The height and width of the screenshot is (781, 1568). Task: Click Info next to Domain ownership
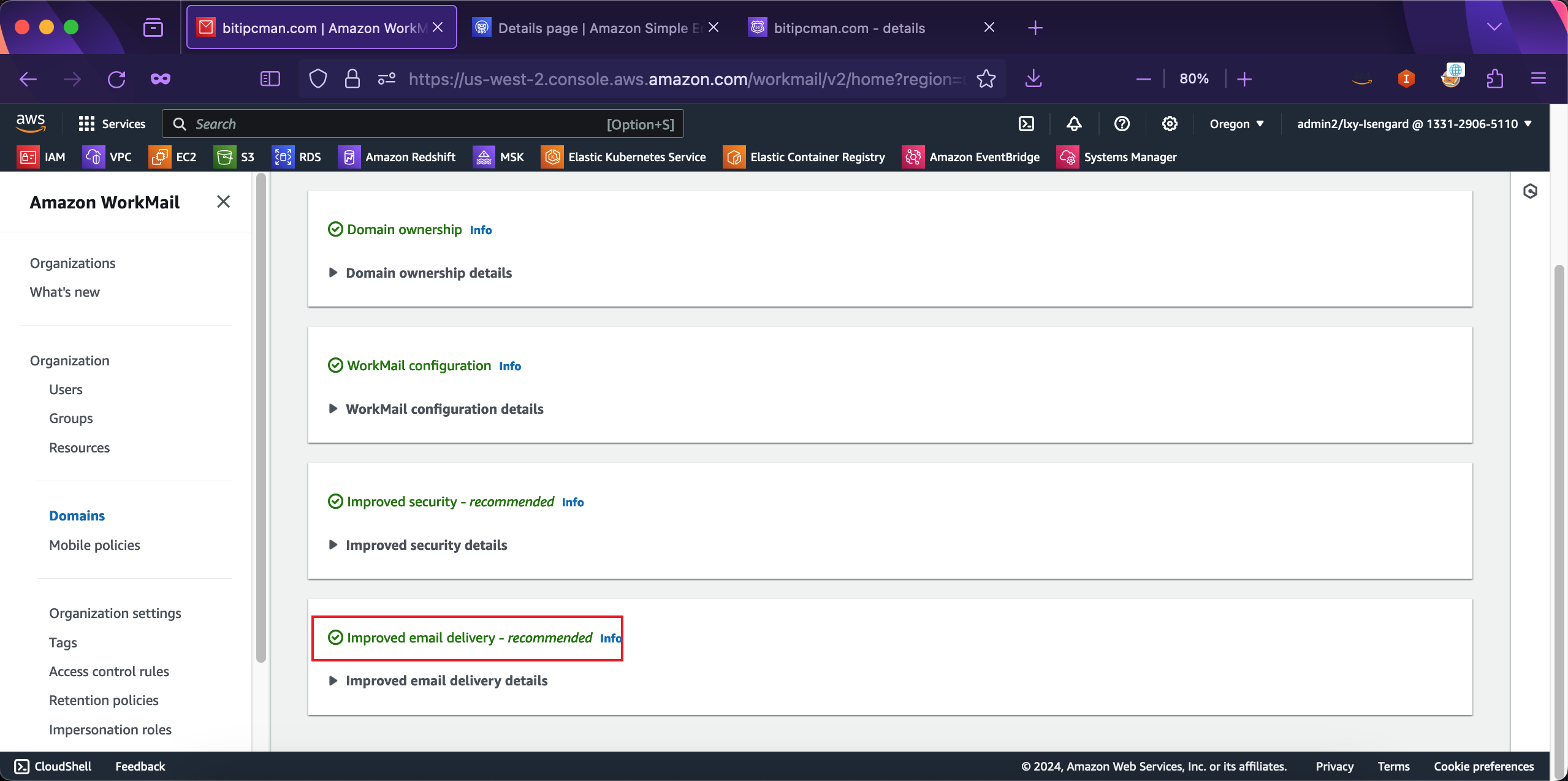coord(481,230)
